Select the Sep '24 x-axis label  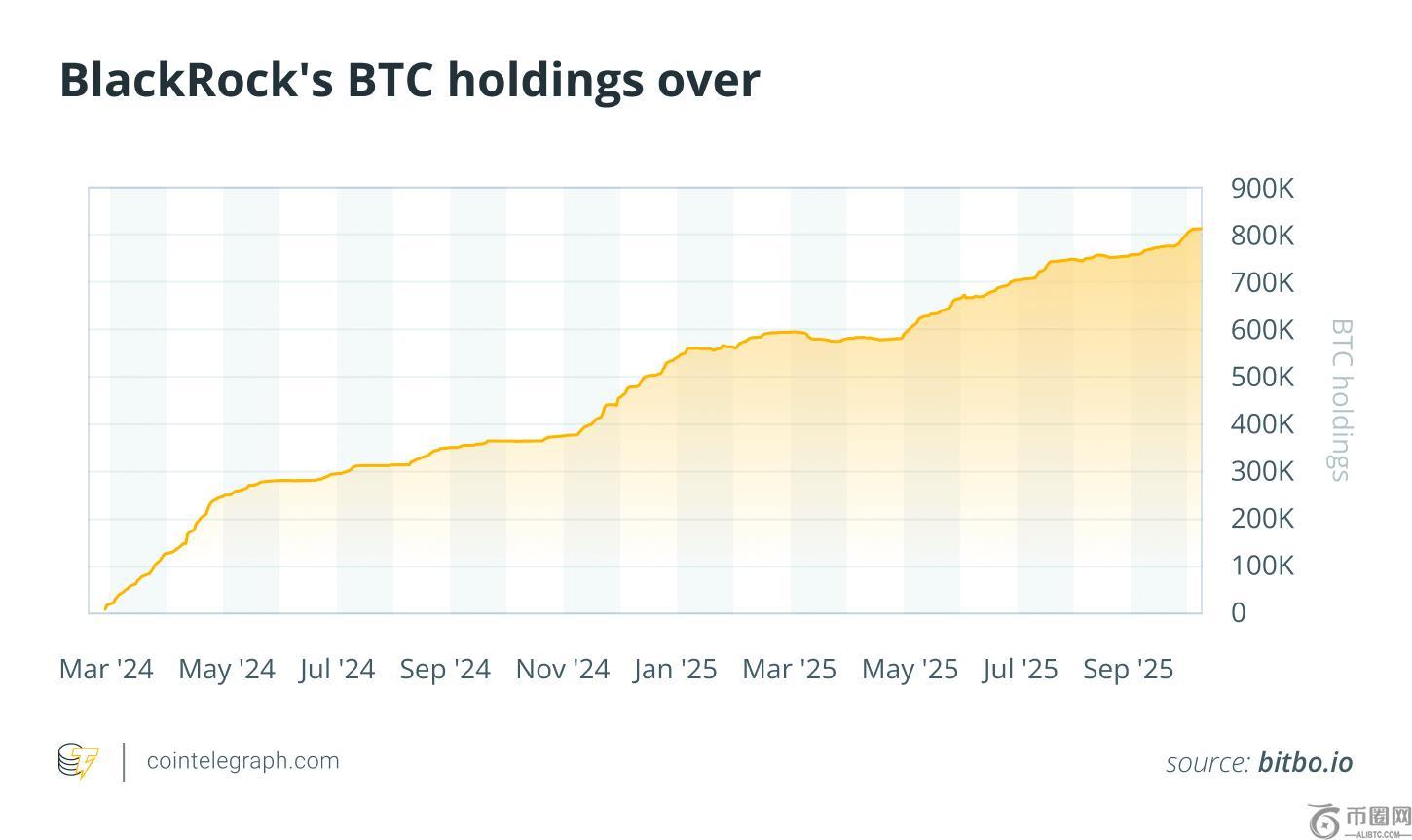tap(445, 670)
